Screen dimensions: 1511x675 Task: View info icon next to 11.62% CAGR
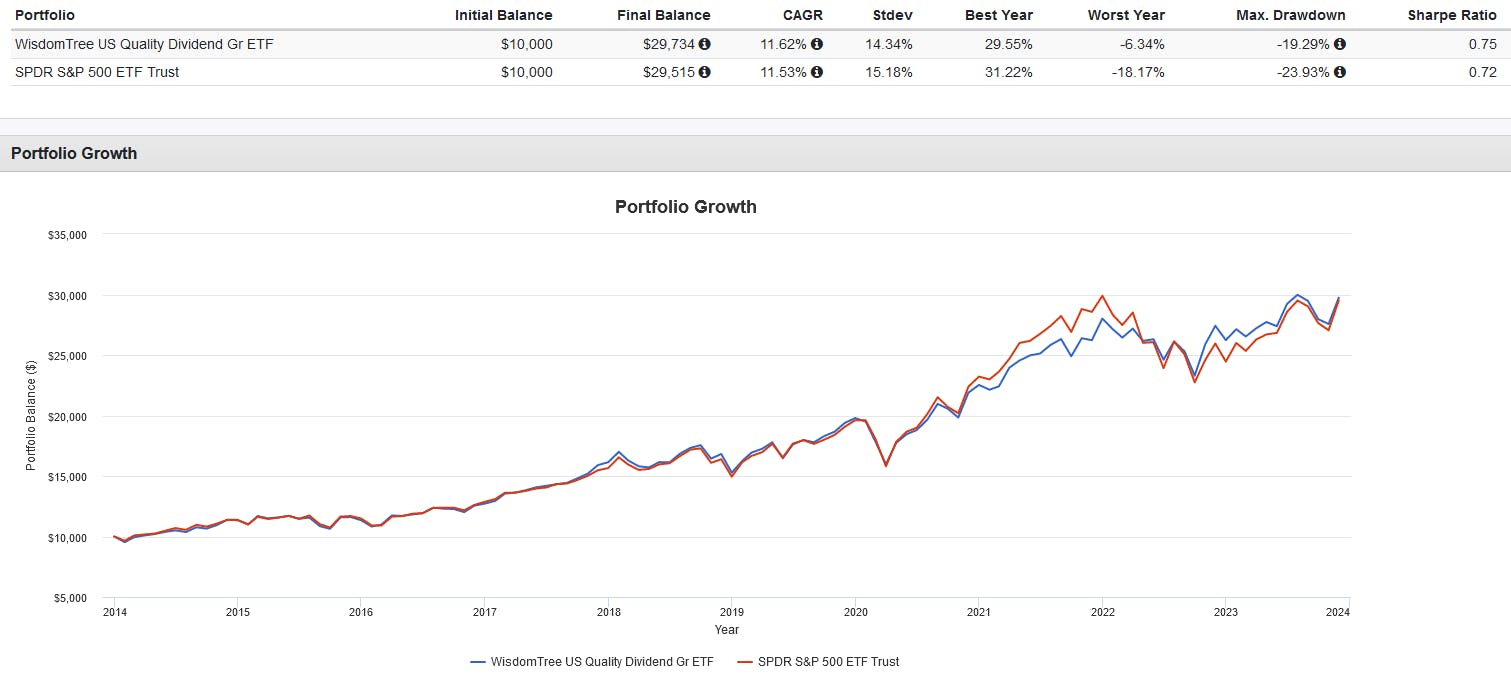pyautogui.click(x=818, y=44)
